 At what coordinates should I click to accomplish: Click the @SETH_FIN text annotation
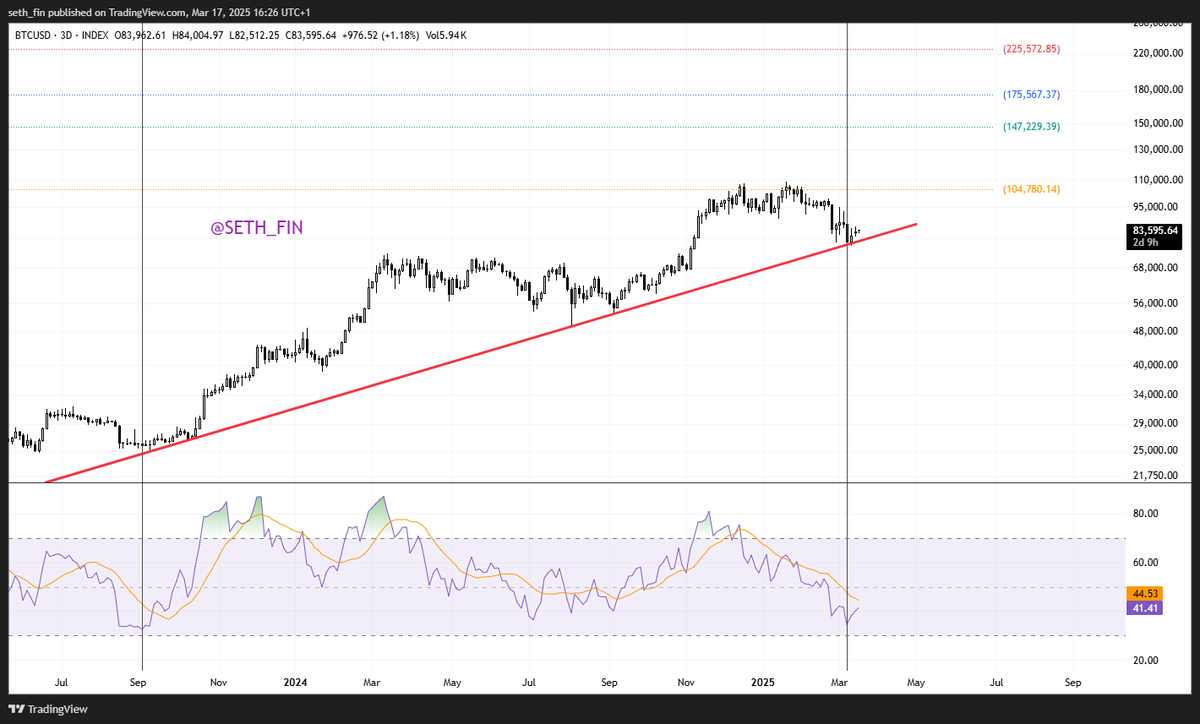(256, 228)
